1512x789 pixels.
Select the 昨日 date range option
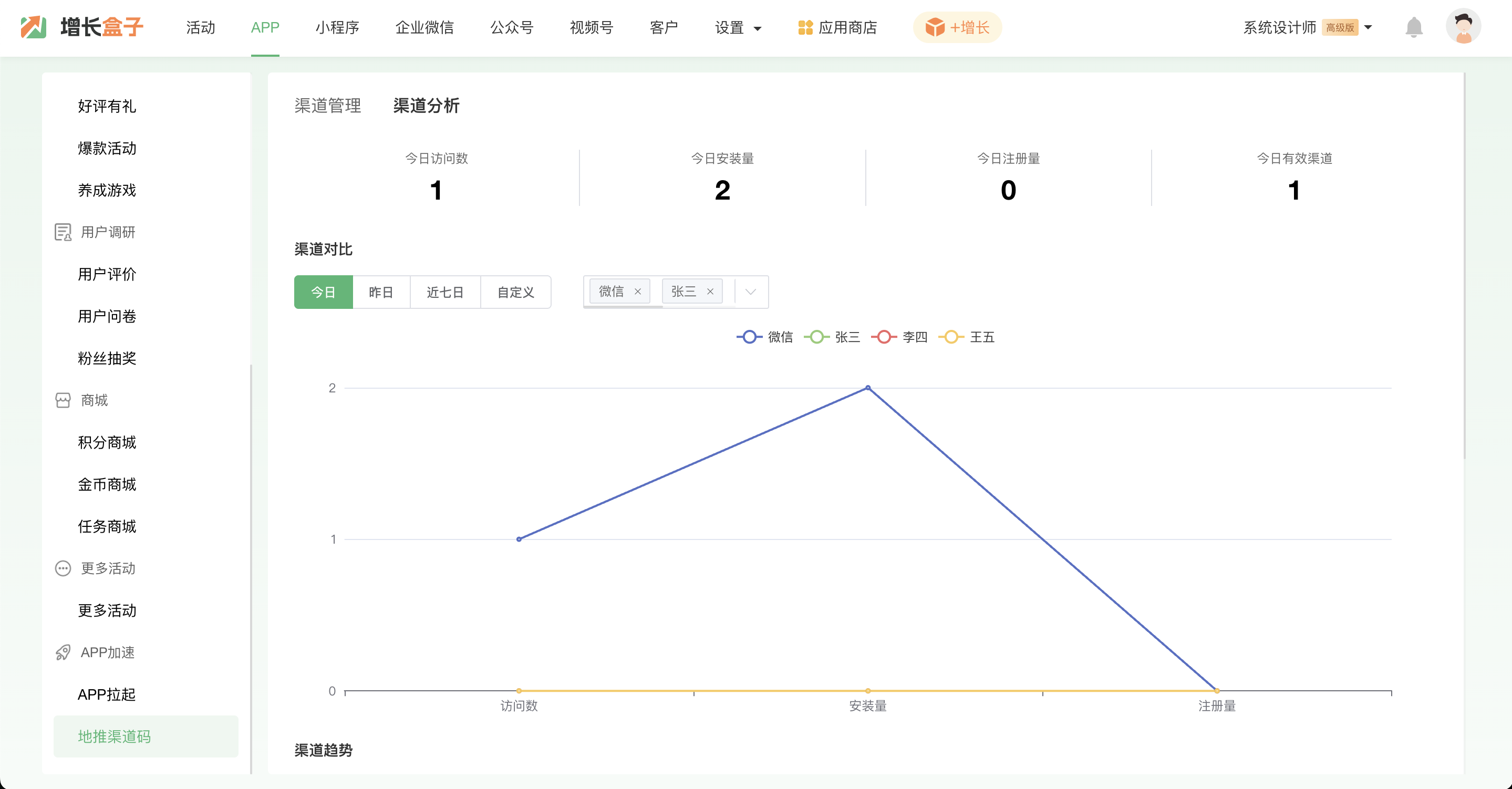click(381, 292)
